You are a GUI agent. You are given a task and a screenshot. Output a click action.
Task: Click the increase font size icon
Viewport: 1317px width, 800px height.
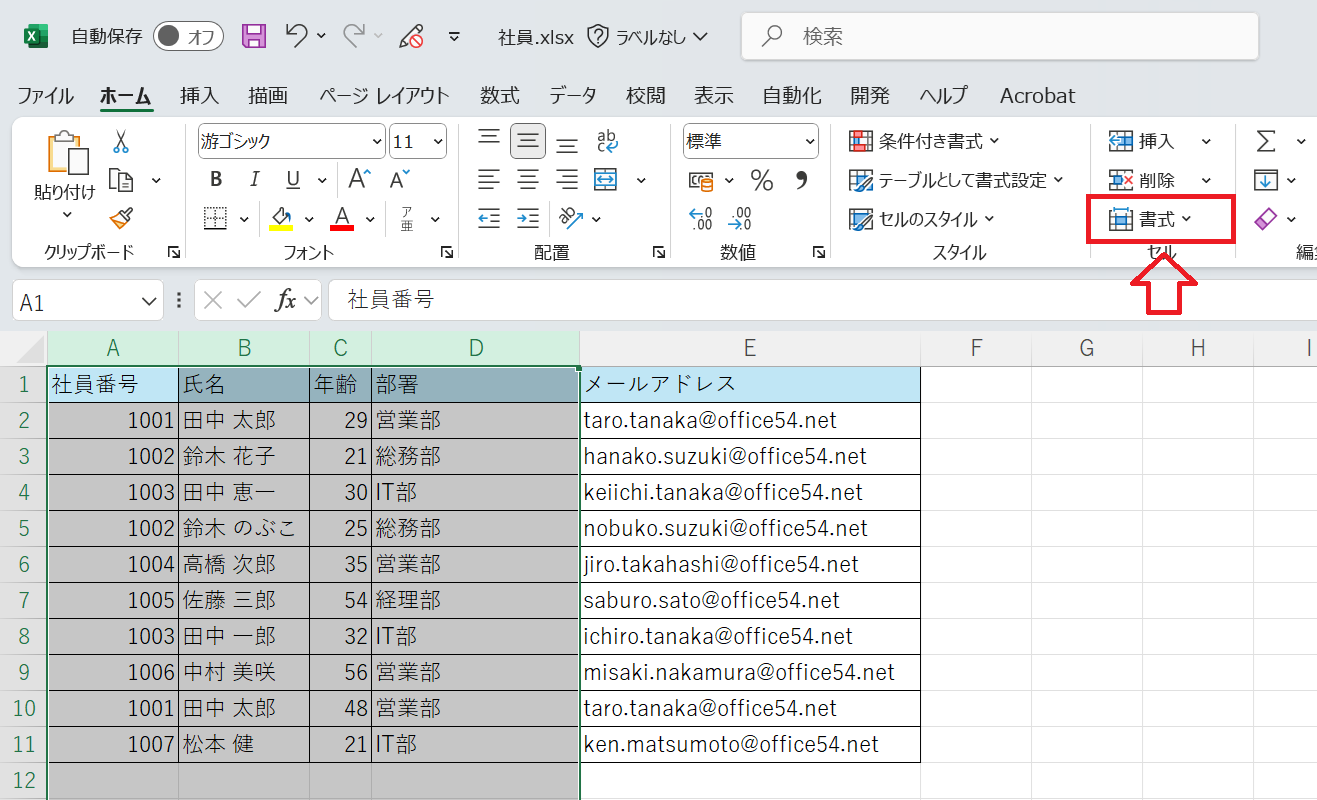(359, 180)
